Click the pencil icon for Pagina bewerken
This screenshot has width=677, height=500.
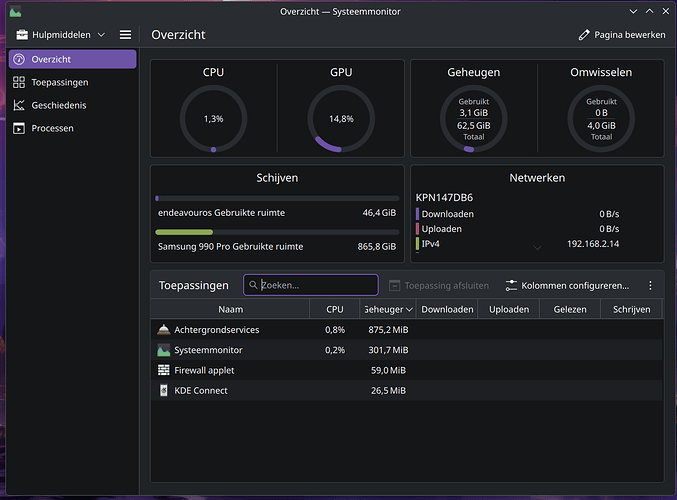click(x=585, y=35)
